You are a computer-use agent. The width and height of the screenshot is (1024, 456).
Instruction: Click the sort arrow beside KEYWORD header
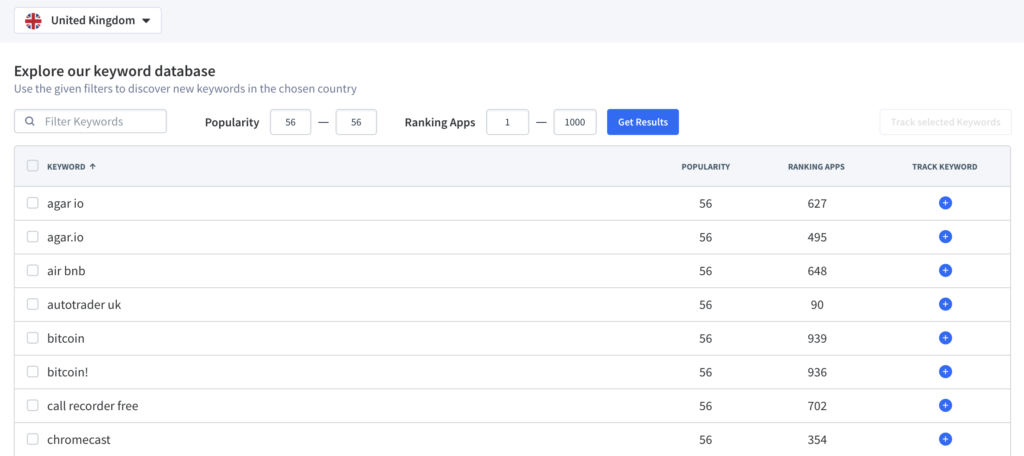(x=93, y=167)
